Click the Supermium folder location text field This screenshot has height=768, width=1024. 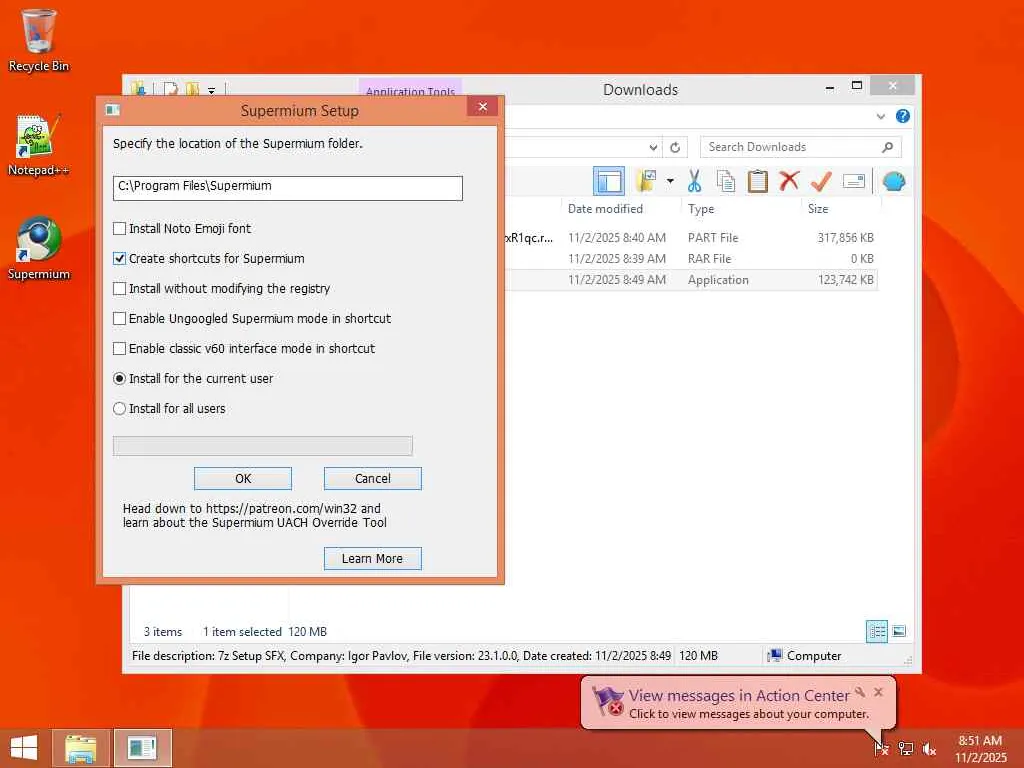click(x=287, y=187)
